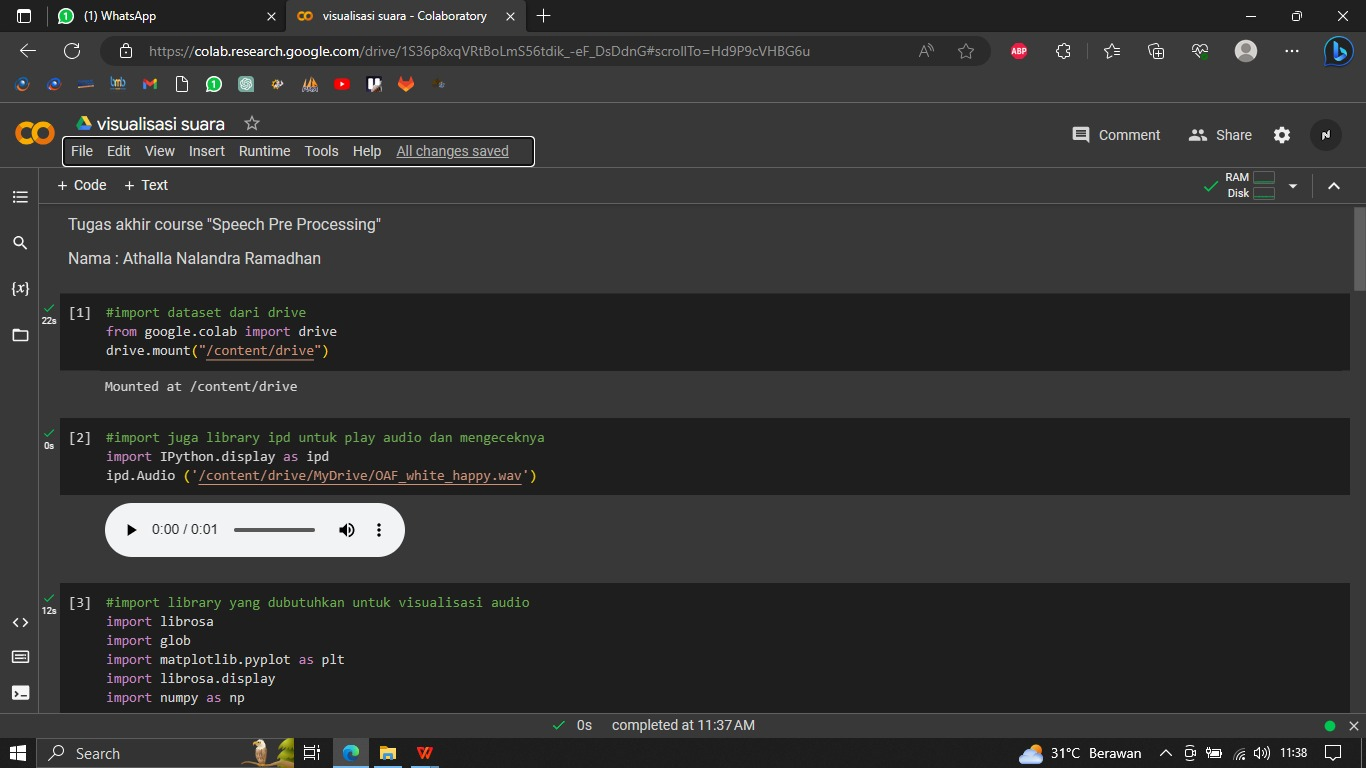Expand the RAM Disk runtime dropdown arrow
Screen dimensions: 1366x768
pos(1293,186)
